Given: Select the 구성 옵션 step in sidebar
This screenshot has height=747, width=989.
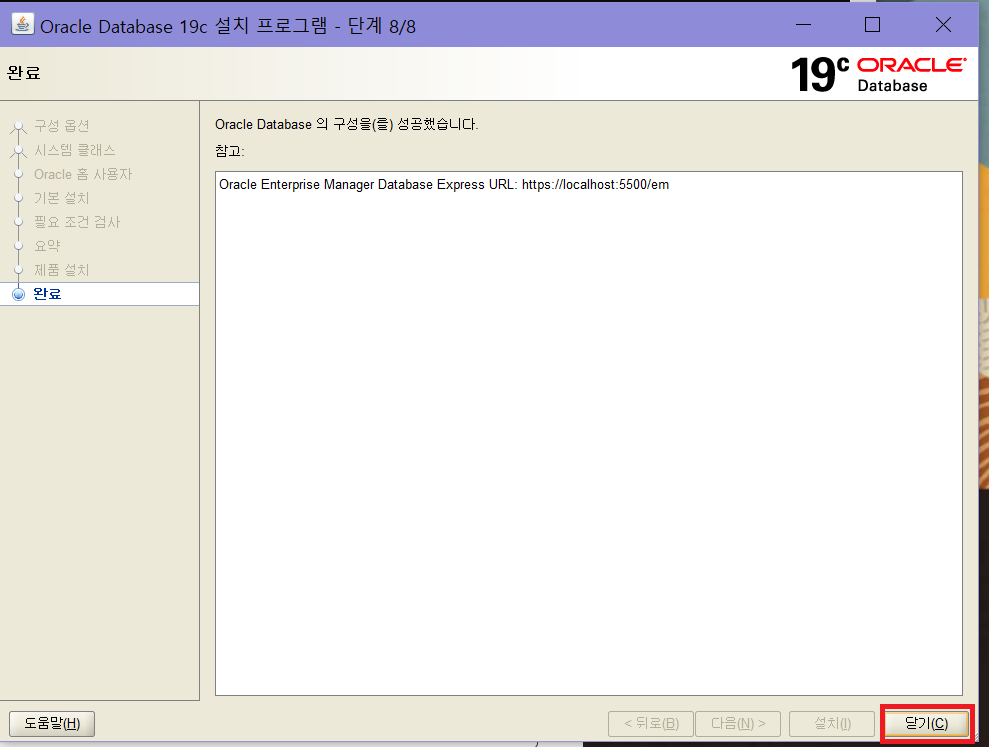Looking at the screenshot, I should click(62, 126).
